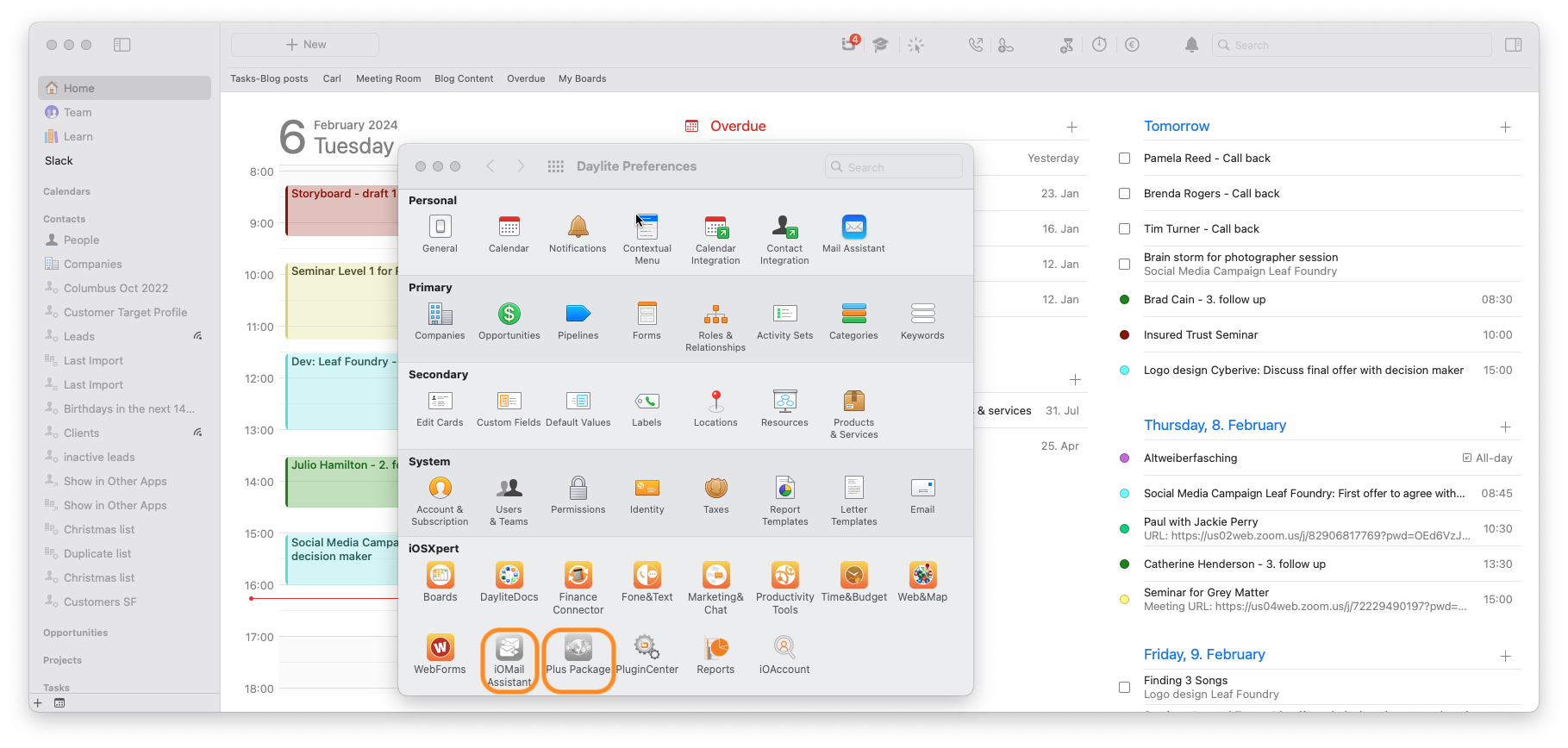Open Categories preferences
The width and height of the screenshot is (1568, 748).
coord(853,314)
